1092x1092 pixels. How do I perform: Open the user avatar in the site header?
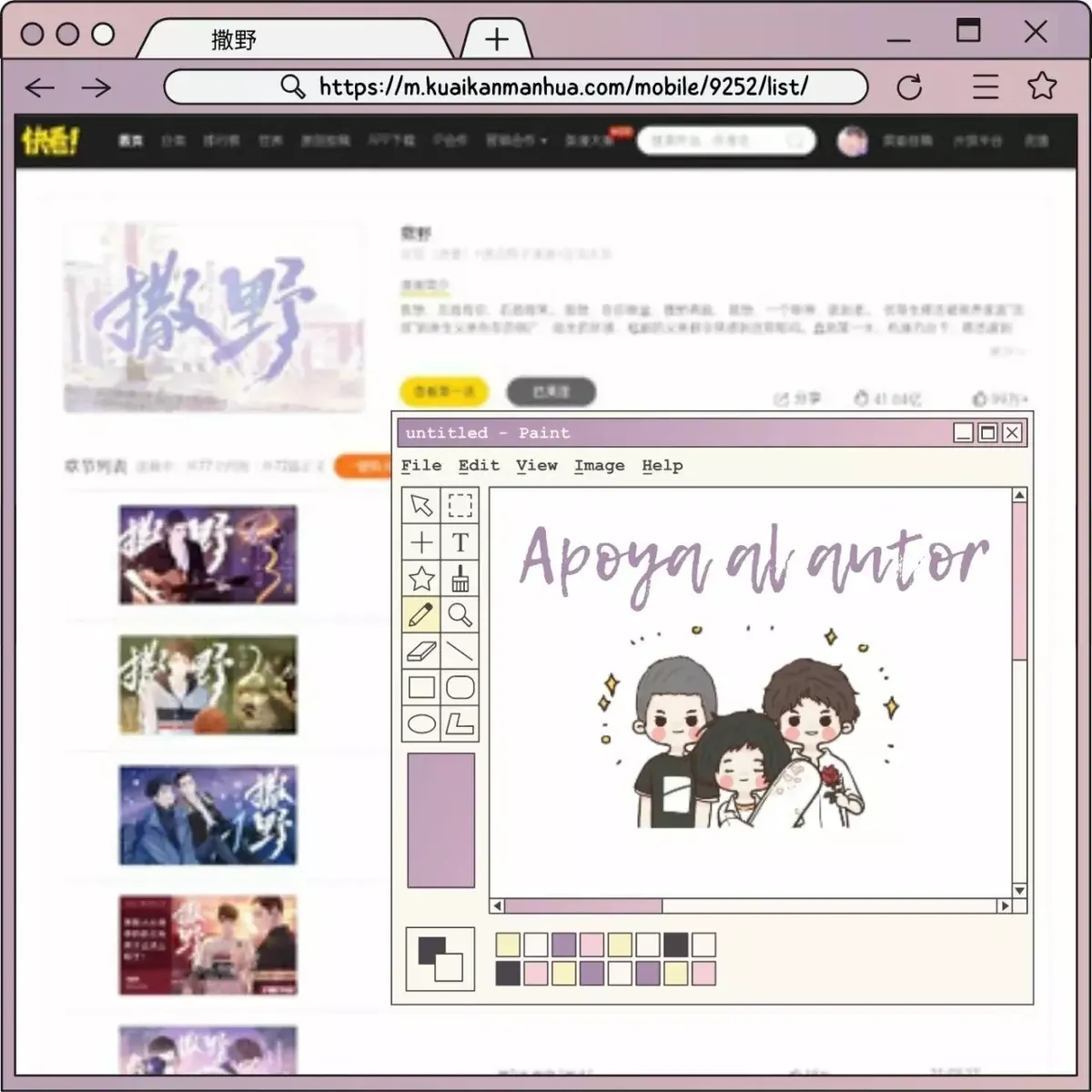[x=853, y=141]
